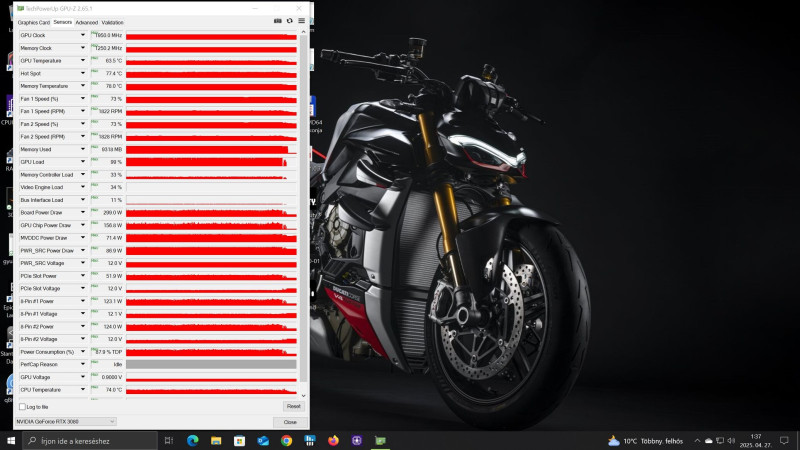
Task: Open the PCIe Slot Voltage dropdown
Action: pyautogui.click(x=83, y=288)
